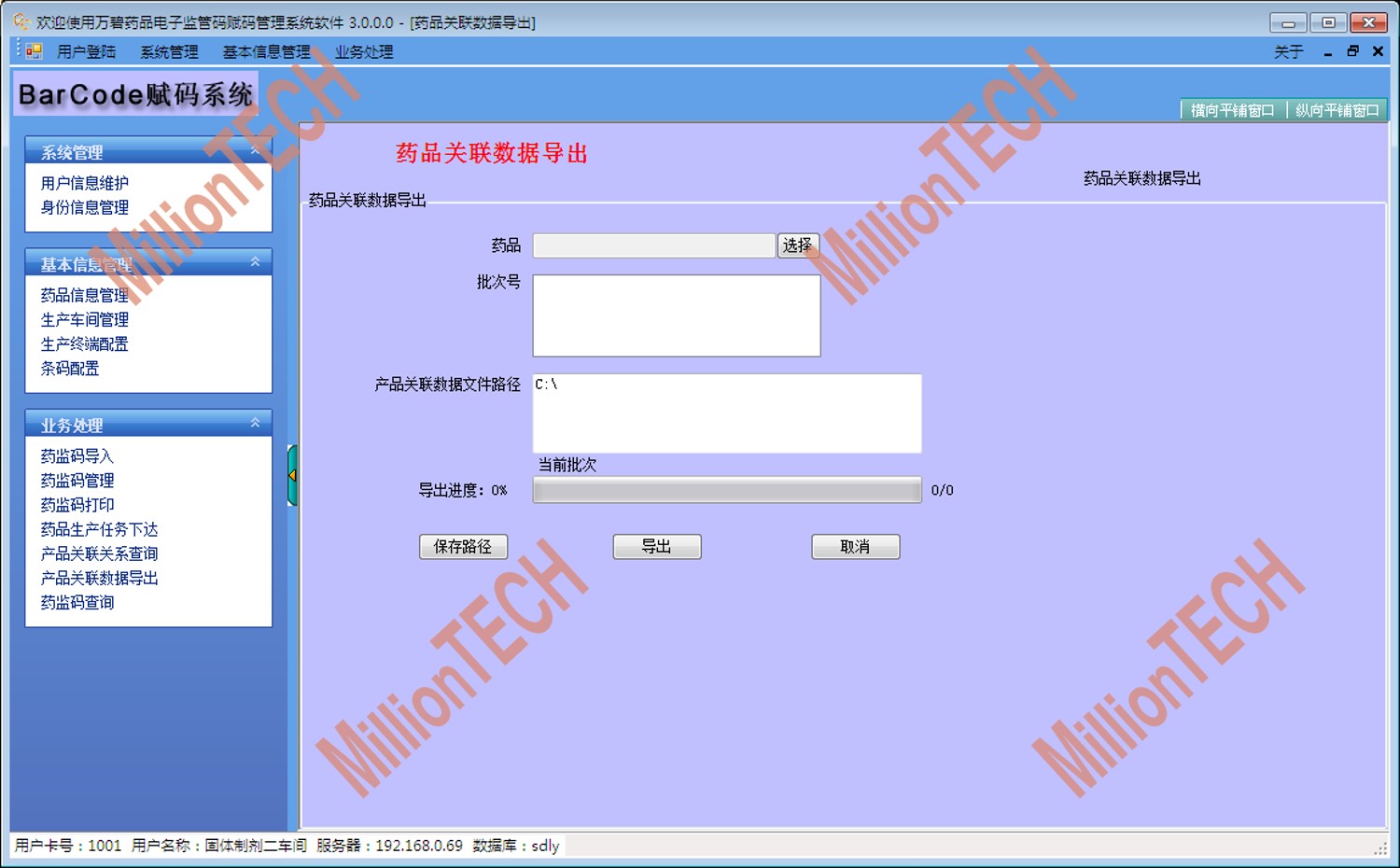Collapse the 基本信息管理 sidebar panel
Screen dimensions: 1400x868
coord(255,262)
